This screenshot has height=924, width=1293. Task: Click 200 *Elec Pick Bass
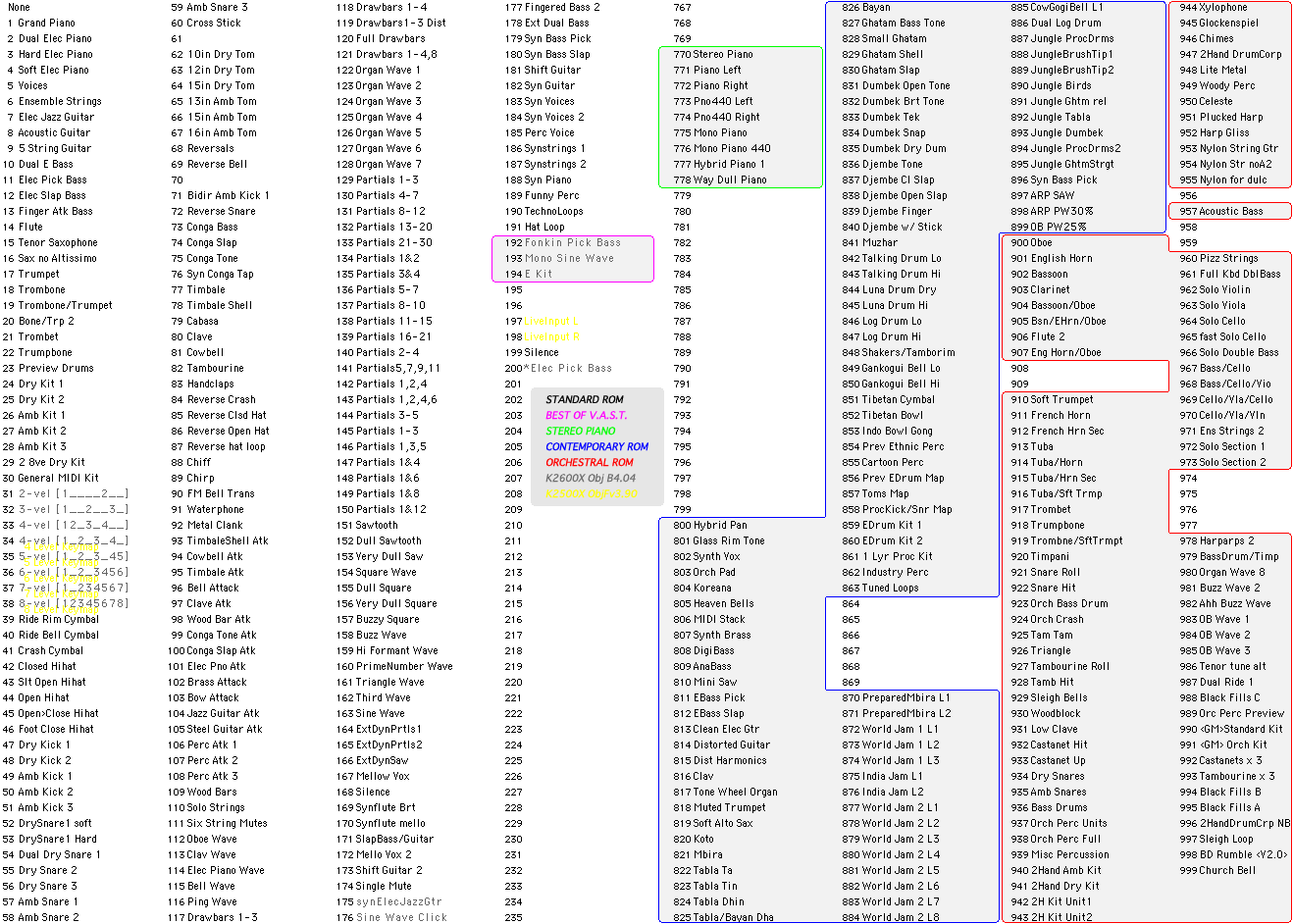(558, 368)
